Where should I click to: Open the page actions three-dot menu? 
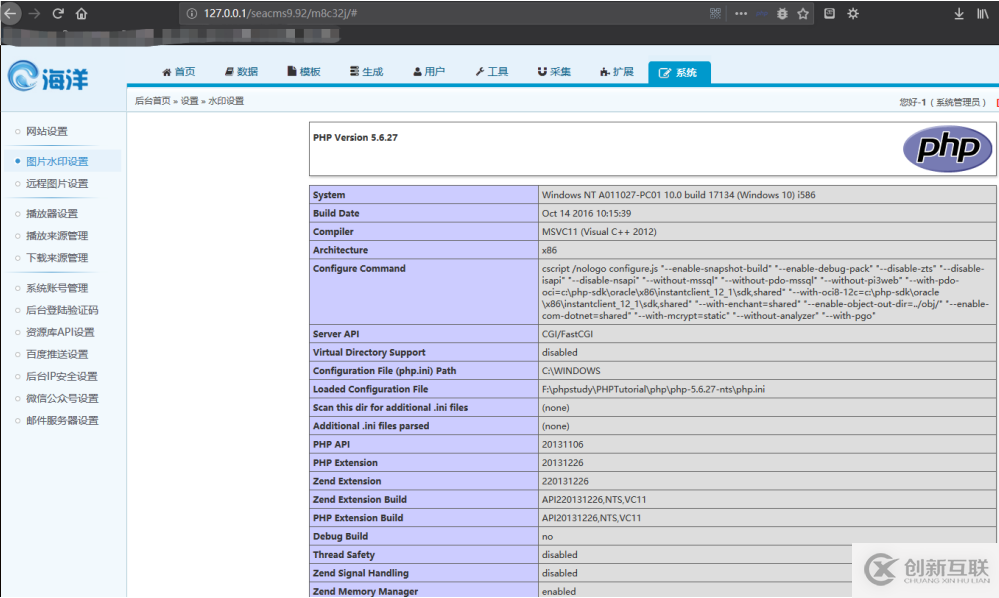[x=741, y=14]
